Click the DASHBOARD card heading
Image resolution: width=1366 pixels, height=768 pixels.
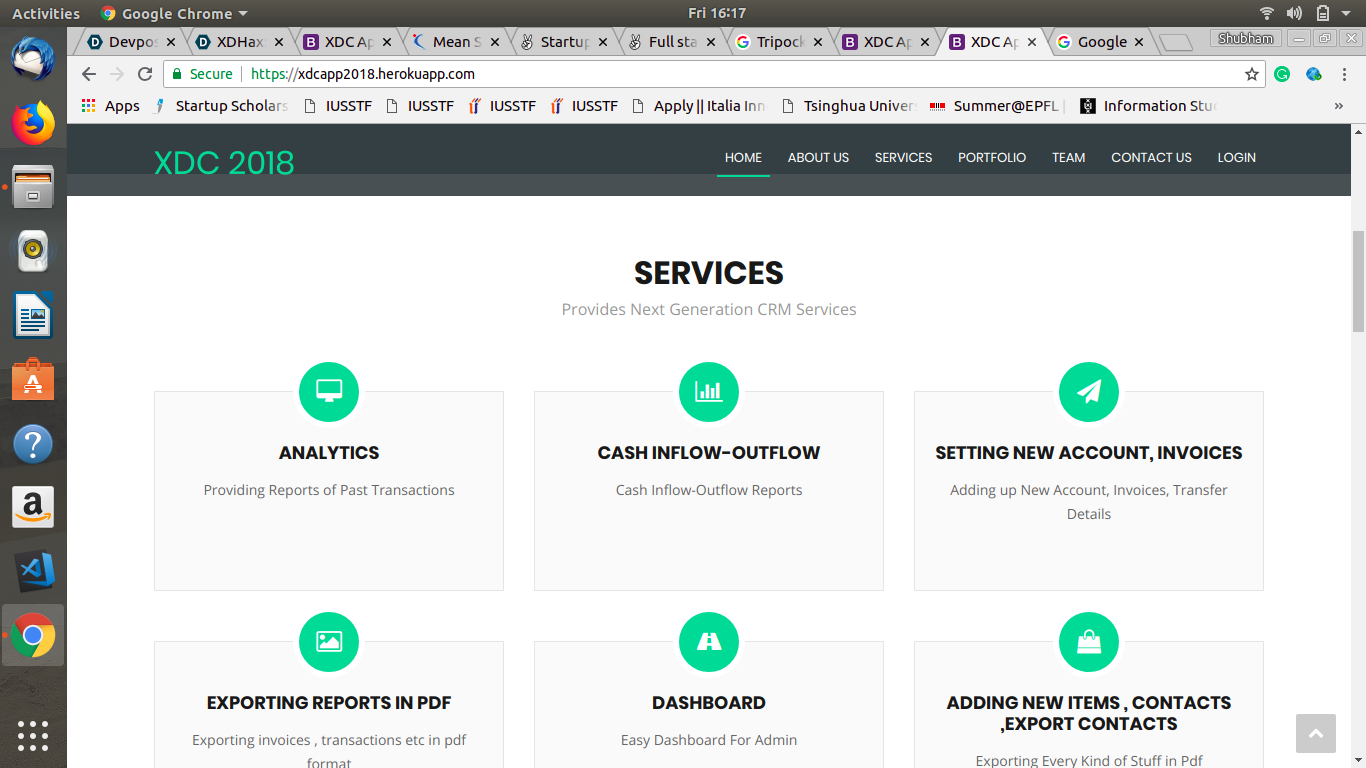[709, 703]
